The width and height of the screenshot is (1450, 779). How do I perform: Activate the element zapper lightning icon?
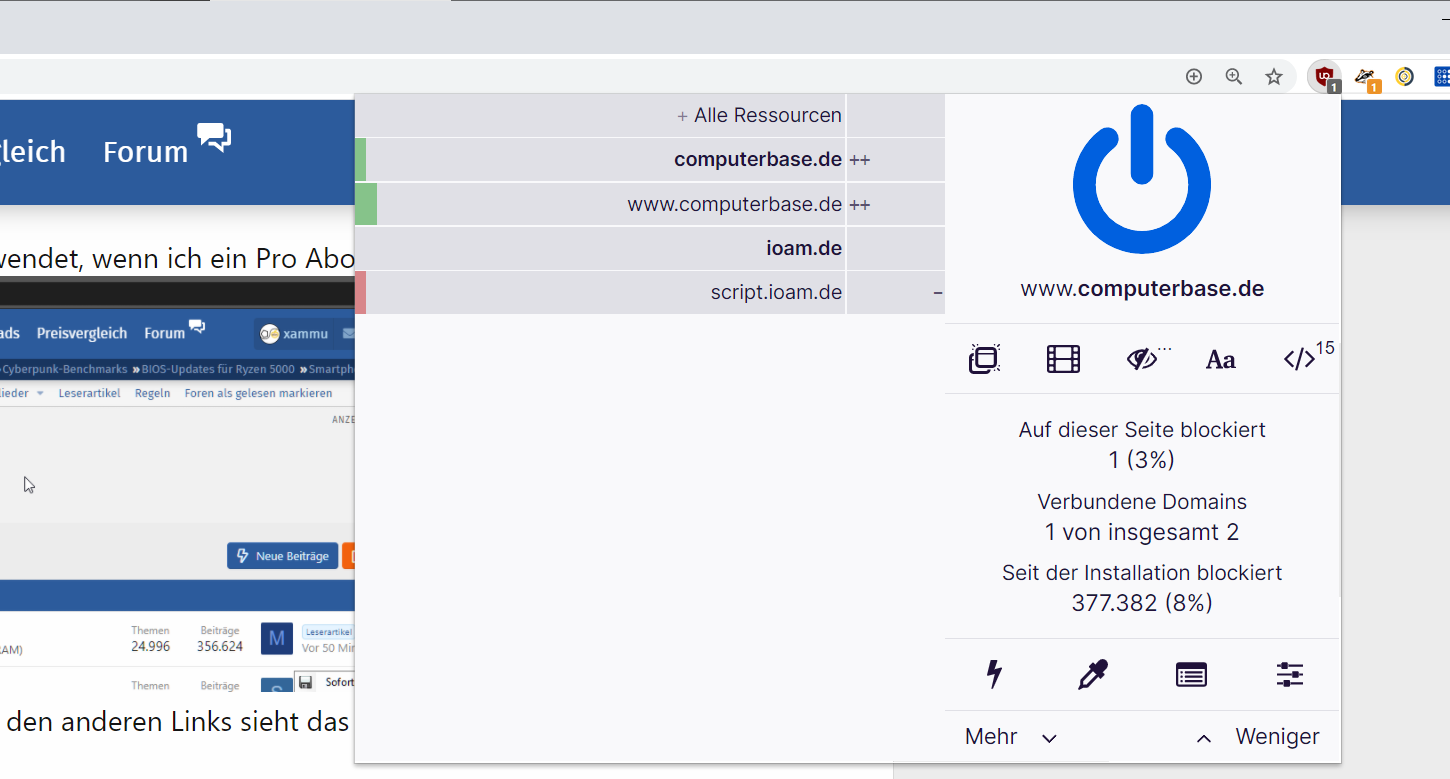tap(994, 675)
